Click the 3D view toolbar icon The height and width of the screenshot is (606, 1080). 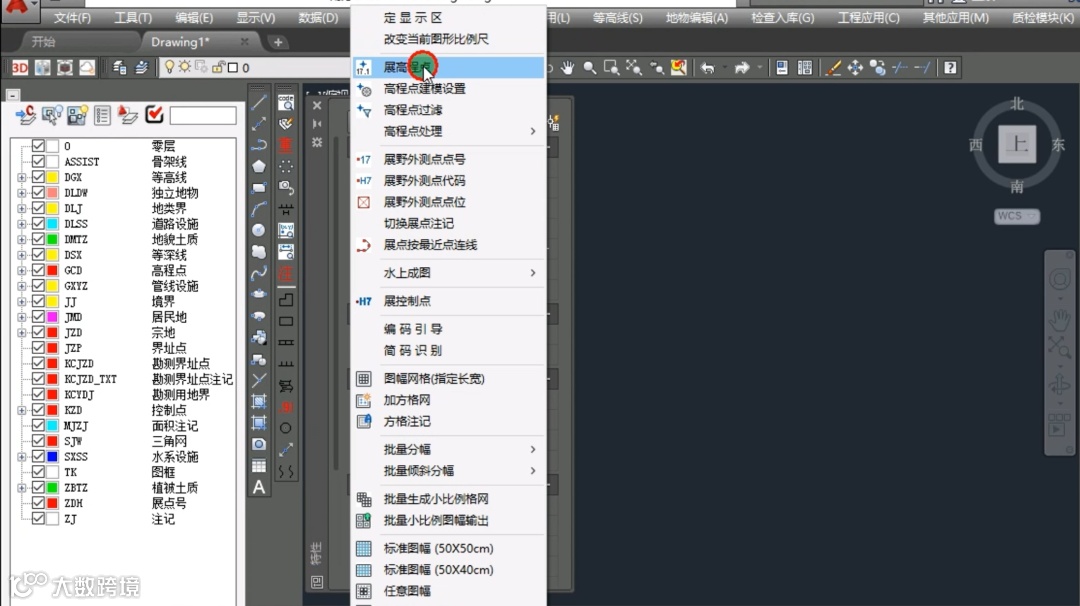20,67
